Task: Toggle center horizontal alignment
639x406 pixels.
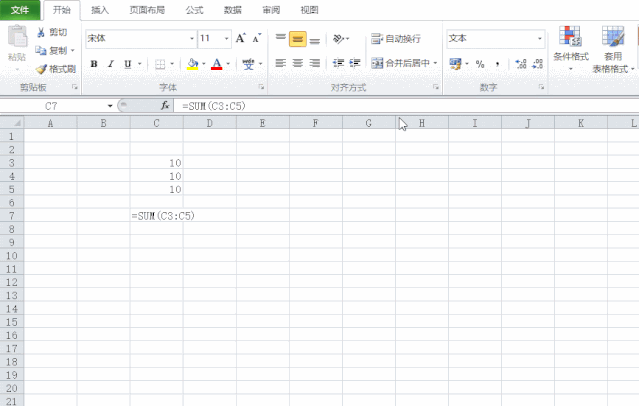Action: point(297,63)
